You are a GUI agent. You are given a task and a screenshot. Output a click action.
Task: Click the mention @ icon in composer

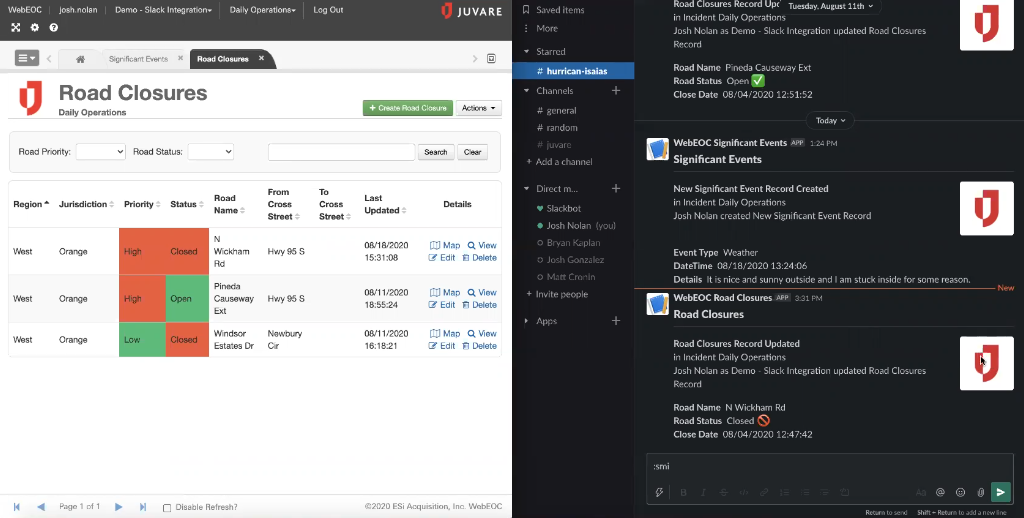tap(940, 493)
